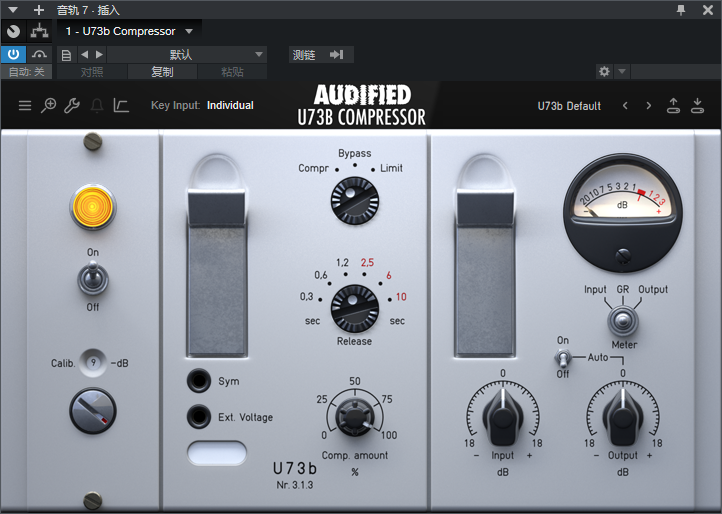The height and width of the screenshot is (514, 722).
Task: Open the hamburger menu in the Audified toolbar
Action: pyautogui.click(x=25, y=106)
